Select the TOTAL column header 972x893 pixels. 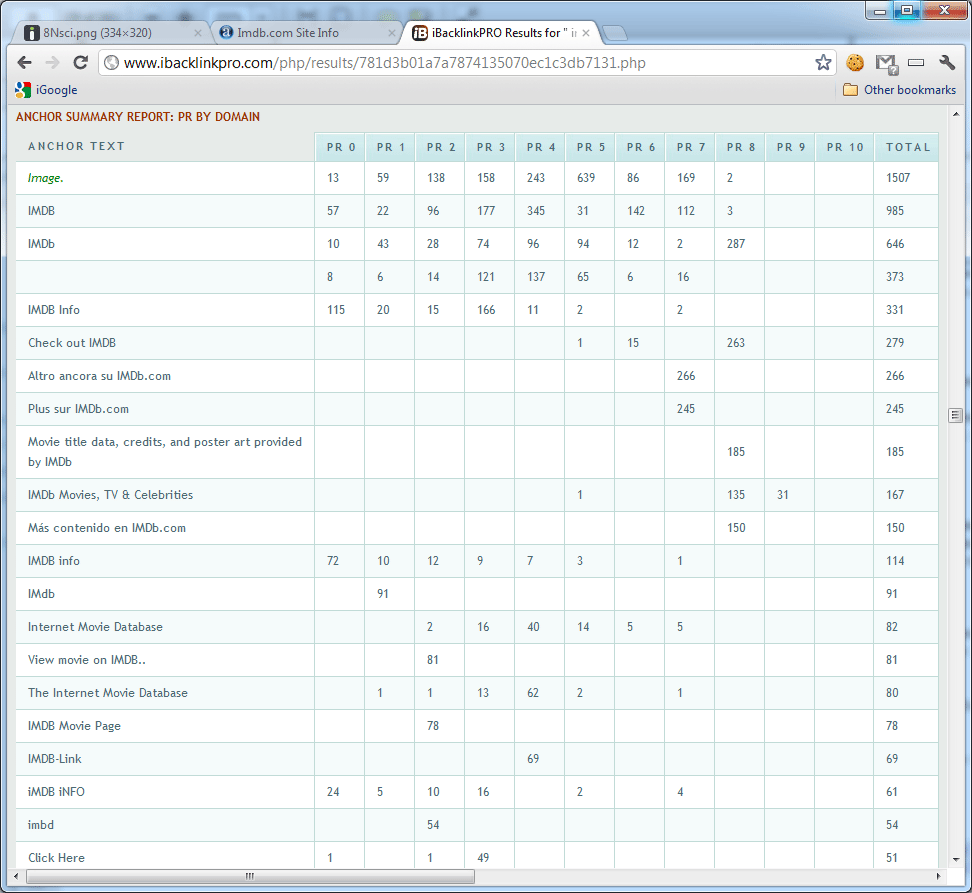click(907, 147)
